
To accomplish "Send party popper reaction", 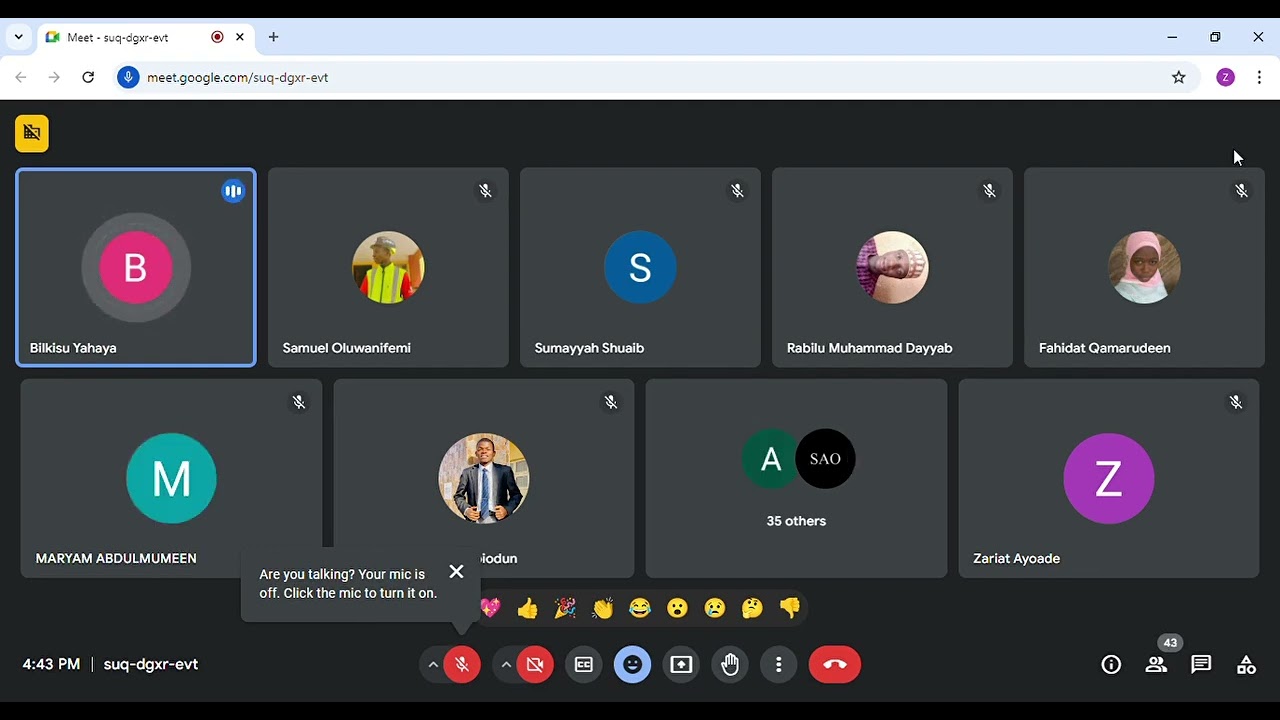I will tap(565, 608).
